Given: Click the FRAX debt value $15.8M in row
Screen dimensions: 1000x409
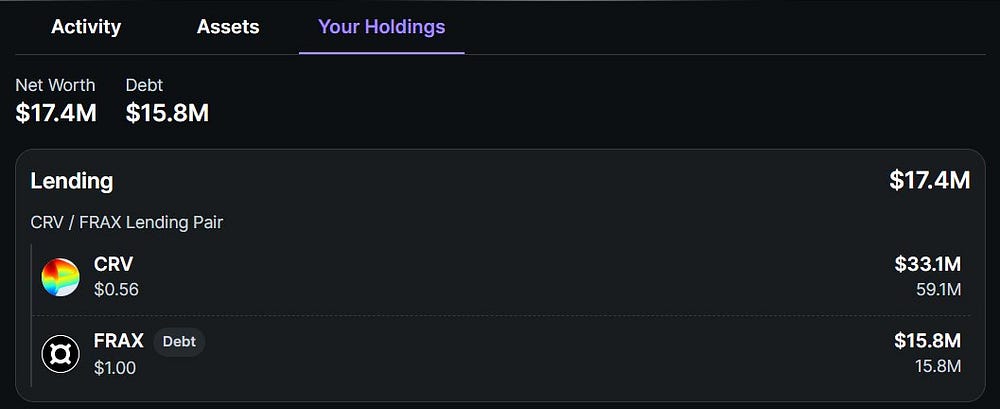Looking at the screenshot, I should pyautogui.click(x=927, y=341).
